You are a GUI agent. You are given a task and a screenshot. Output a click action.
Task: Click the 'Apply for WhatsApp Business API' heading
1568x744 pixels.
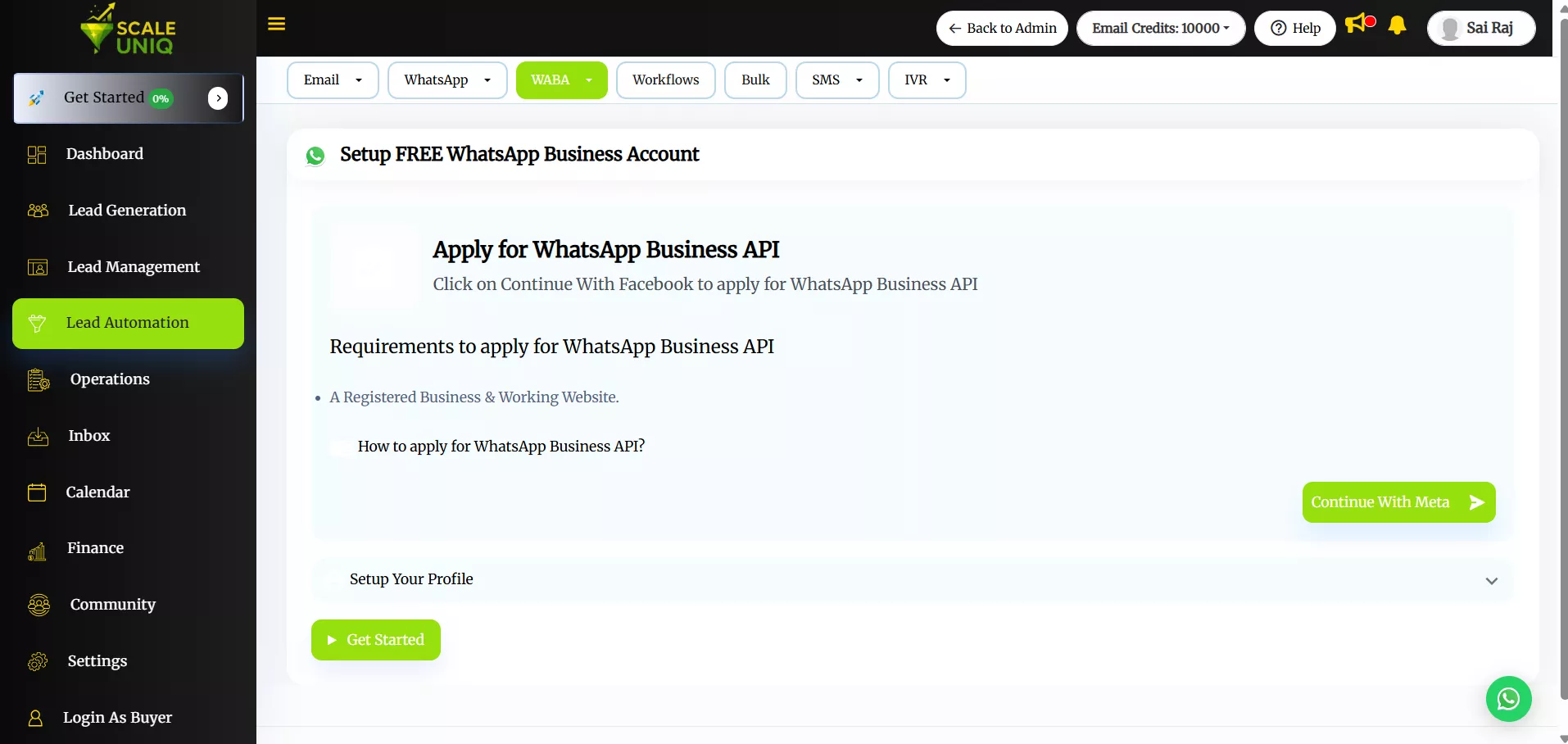coord(606,250)
